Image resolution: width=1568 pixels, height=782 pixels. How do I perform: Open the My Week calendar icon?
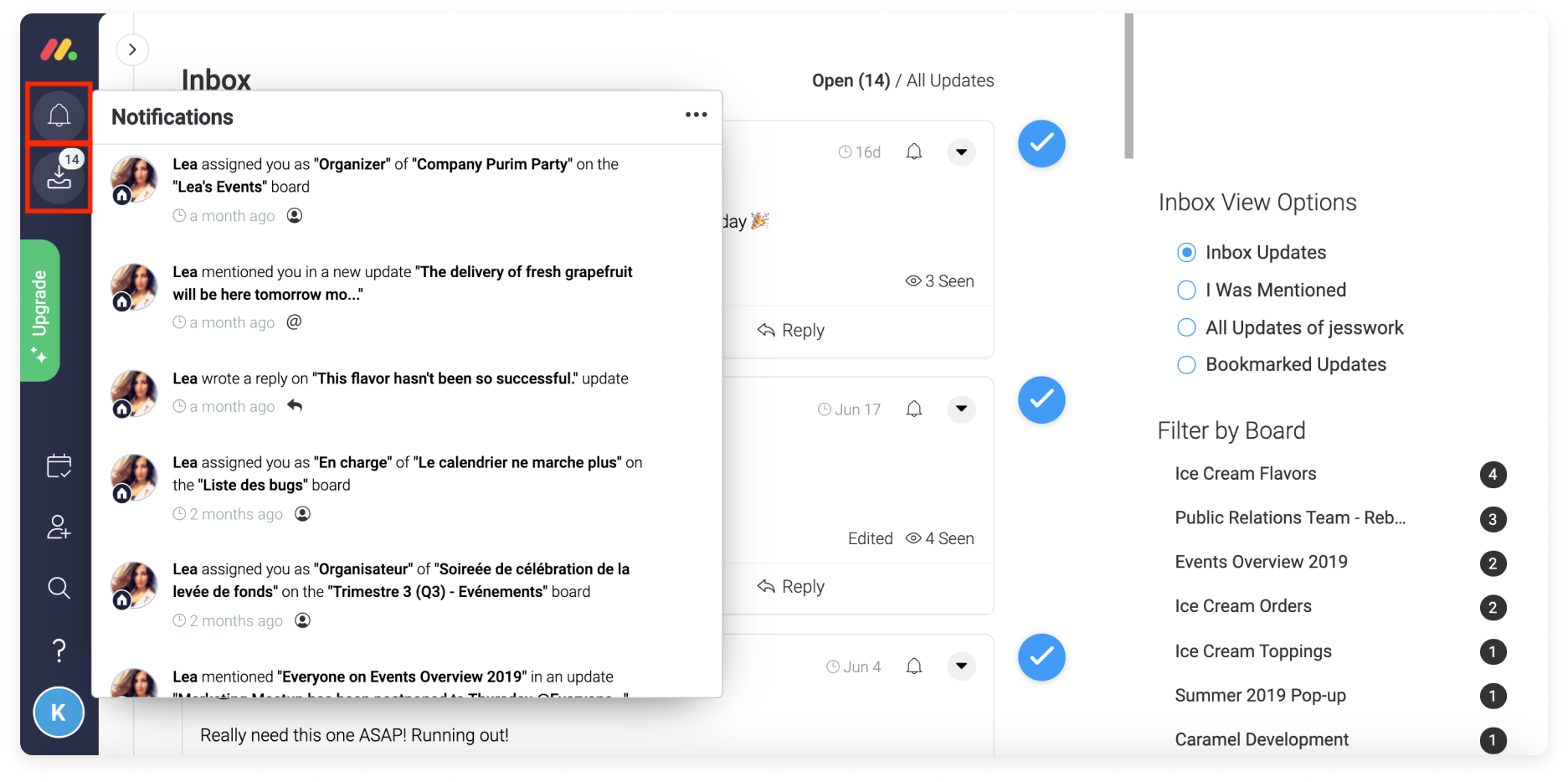coord(59,466)
